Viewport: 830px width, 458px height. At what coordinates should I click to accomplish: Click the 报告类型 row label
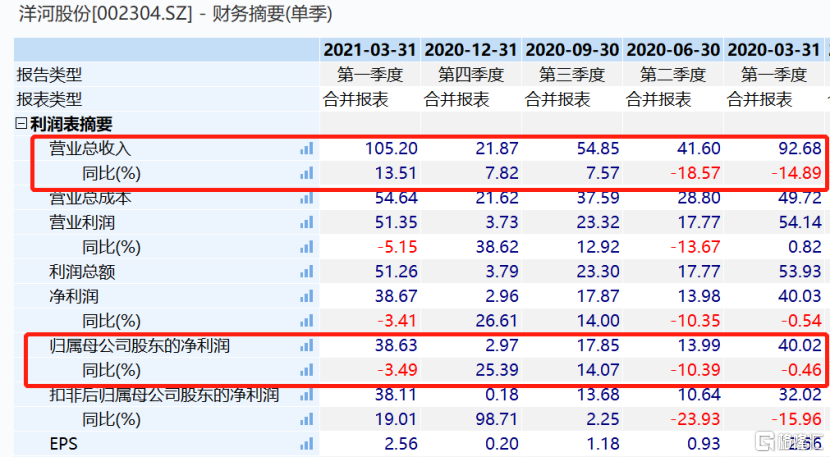49,75
